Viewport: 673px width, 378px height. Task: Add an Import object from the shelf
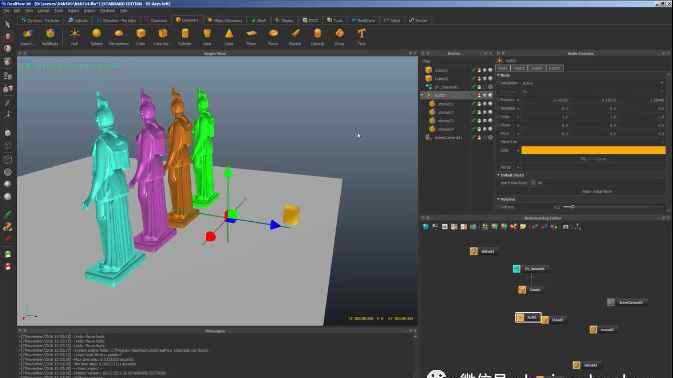[x=27, y=36]
